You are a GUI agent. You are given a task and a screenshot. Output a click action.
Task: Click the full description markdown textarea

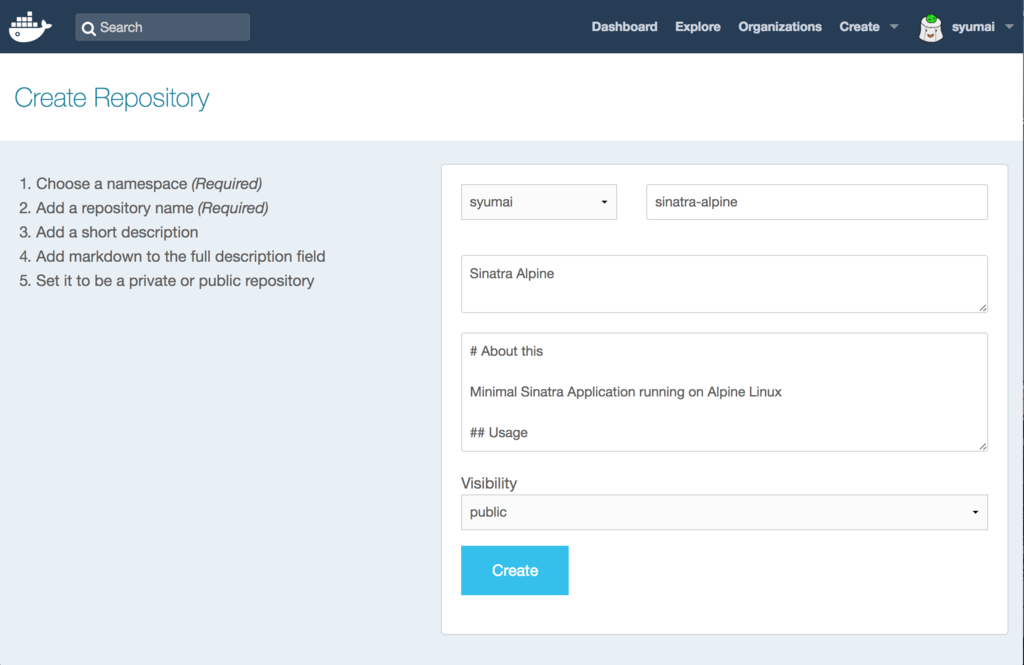tap(724, 392)
